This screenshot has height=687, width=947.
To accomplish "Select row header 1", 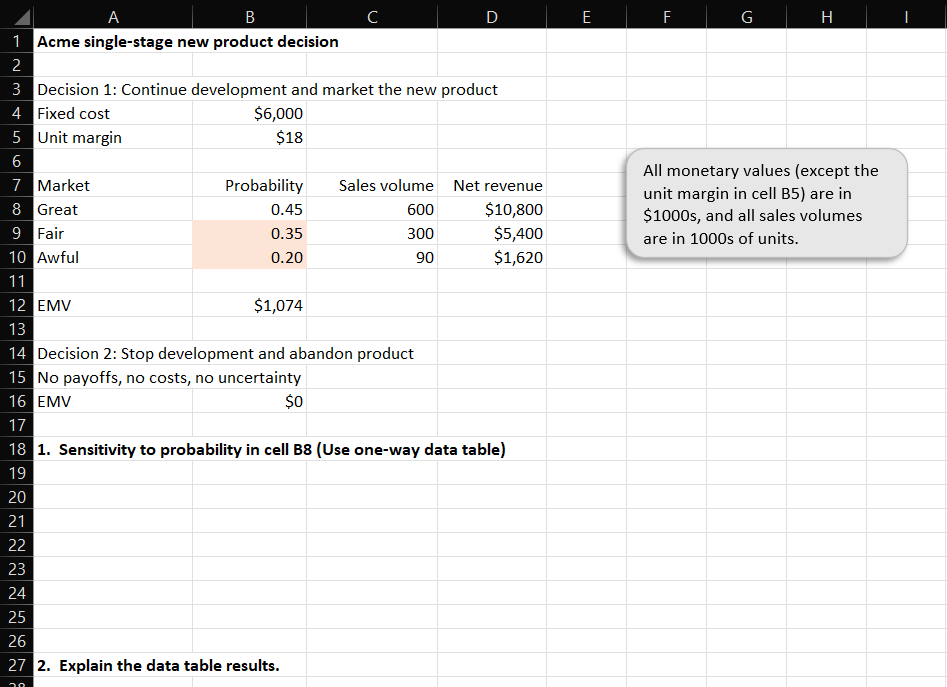I will pos(17,41).
